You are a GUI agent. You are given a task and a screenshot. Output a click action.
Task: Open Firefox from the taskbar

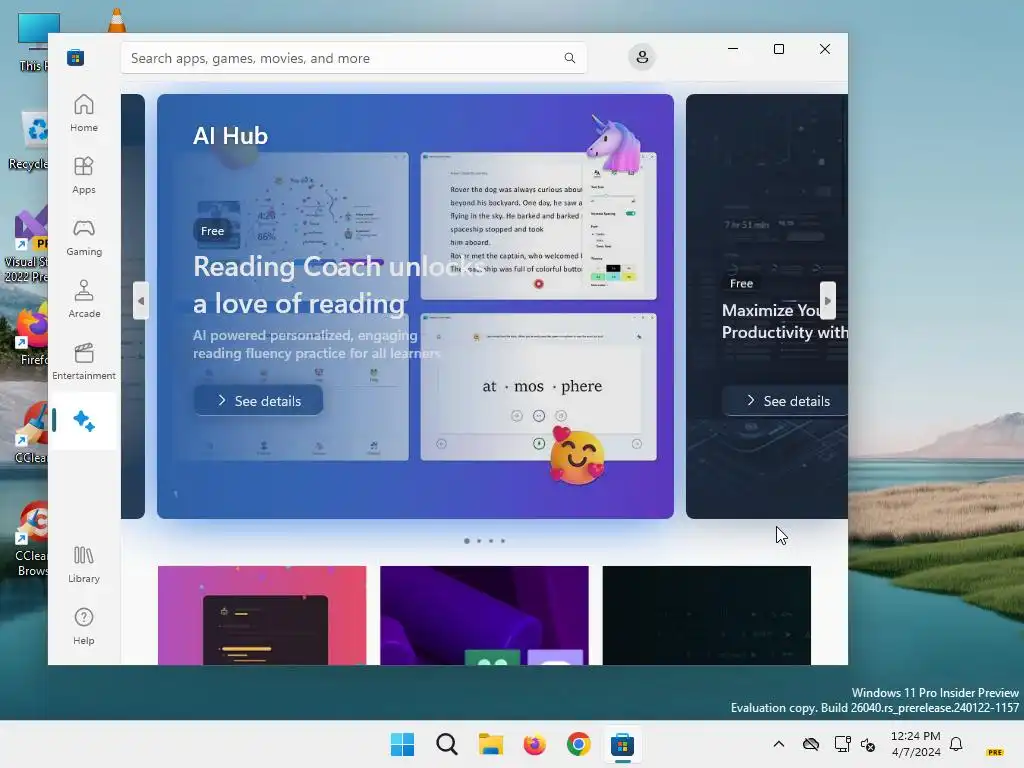(534, 744)
